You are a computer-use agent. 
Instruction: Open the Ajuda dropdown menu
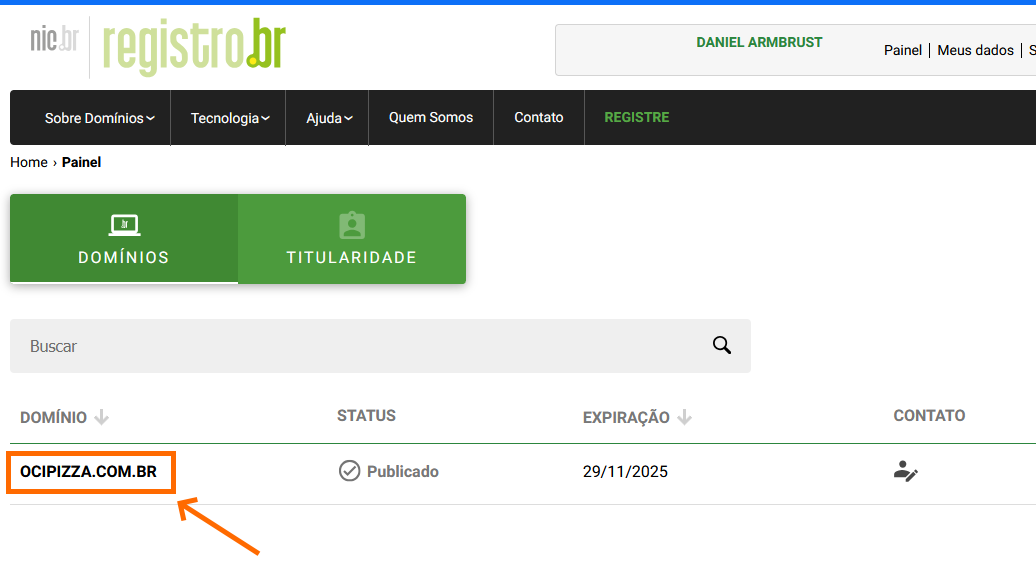pos(329,118)
